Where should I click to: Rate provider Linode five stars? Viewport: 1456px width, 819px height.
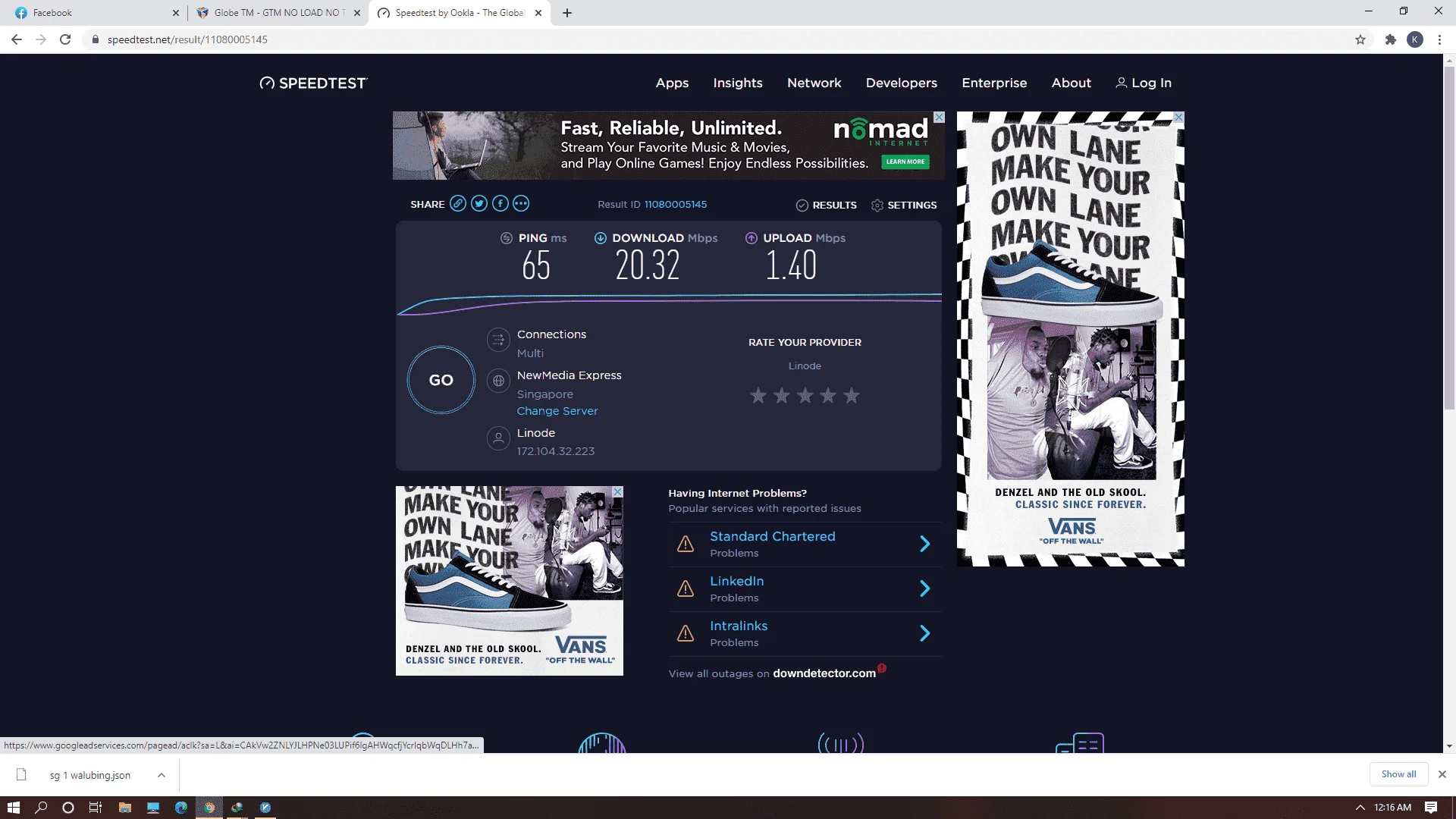tap(852, 395)
